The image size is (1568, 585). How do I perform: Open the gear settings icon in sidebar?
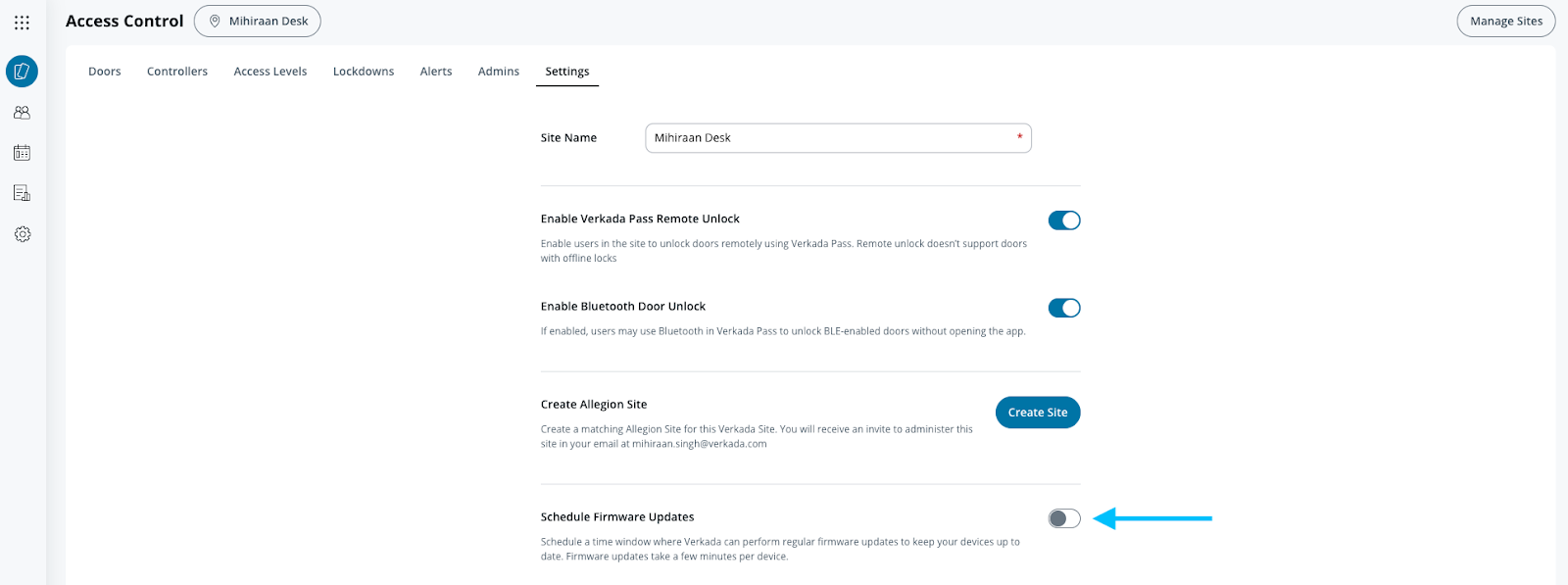point(22,234)
